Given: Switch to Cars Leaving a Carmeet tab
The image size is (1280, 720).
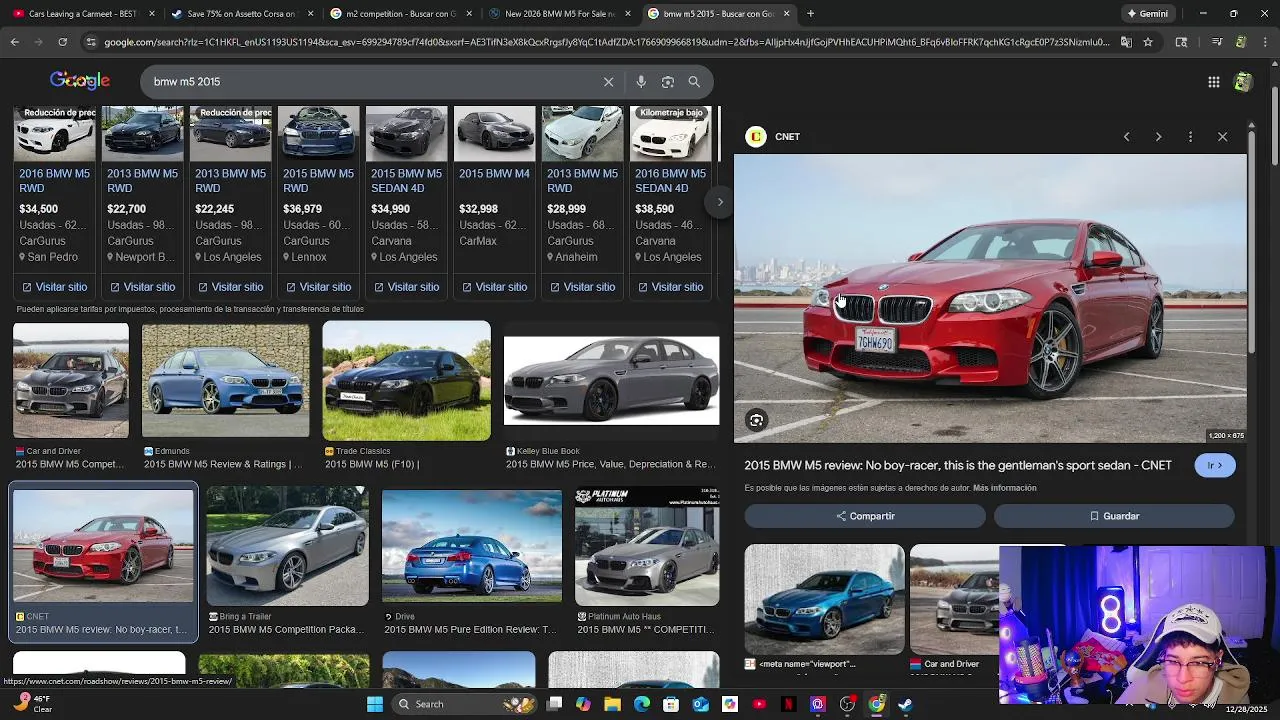Looking at the screenshot, I should point(82,14).
